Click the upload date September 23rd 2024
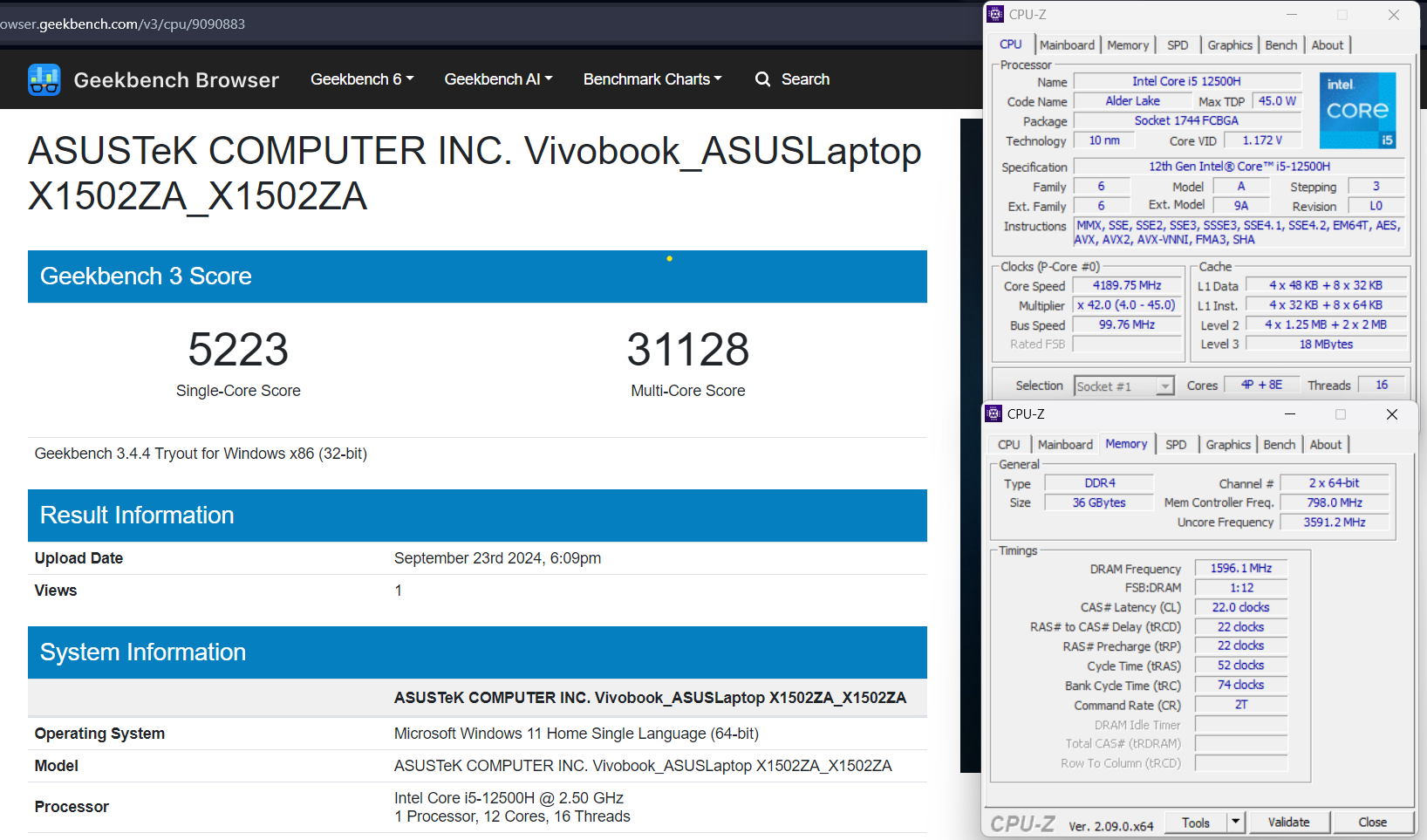1427x840 pixels. [497, 558]
